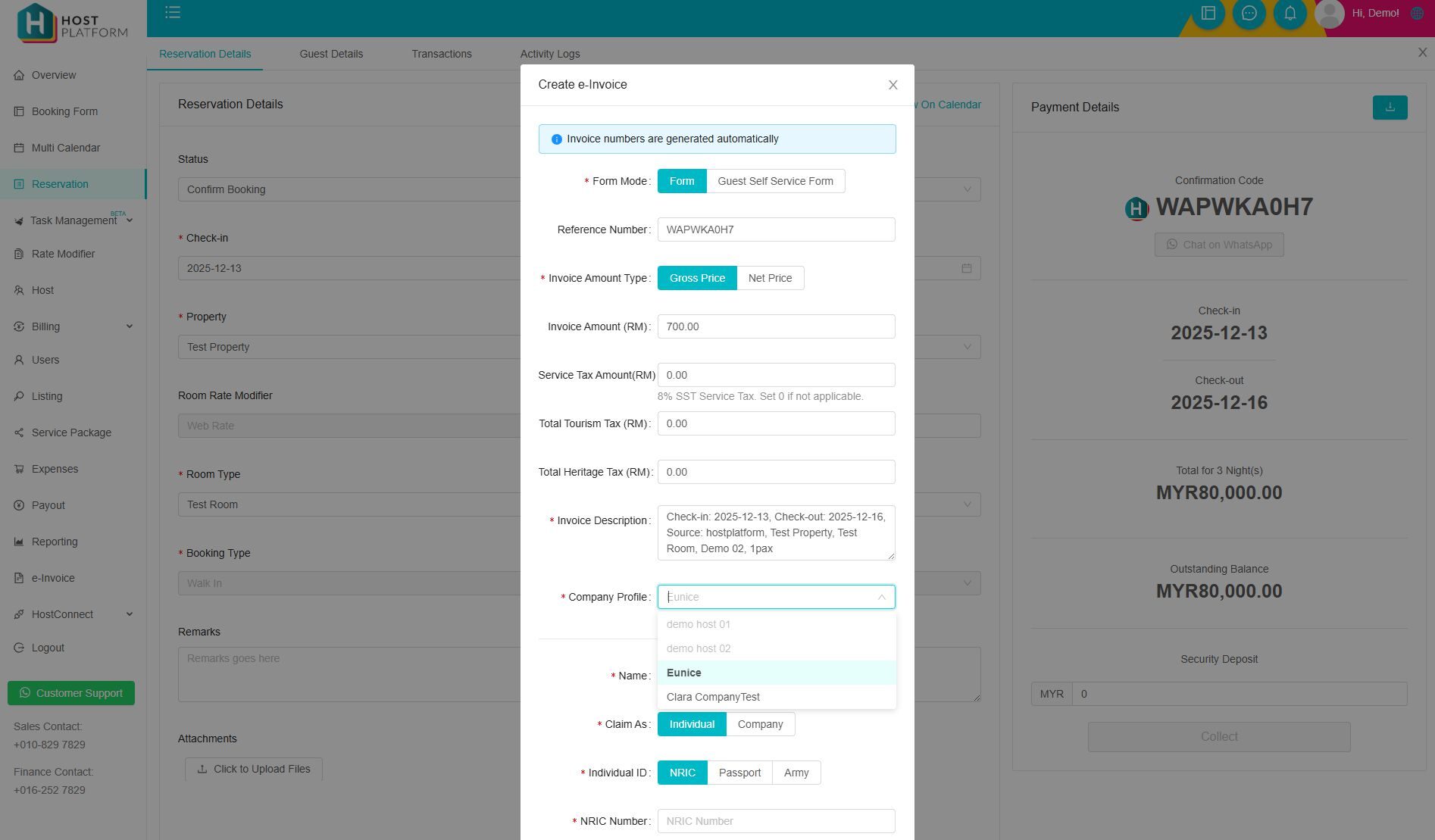Open the chat messages icon in header
This screenshot has width=1435, height=840.
pyautogui.click(x=1249, y=13)
